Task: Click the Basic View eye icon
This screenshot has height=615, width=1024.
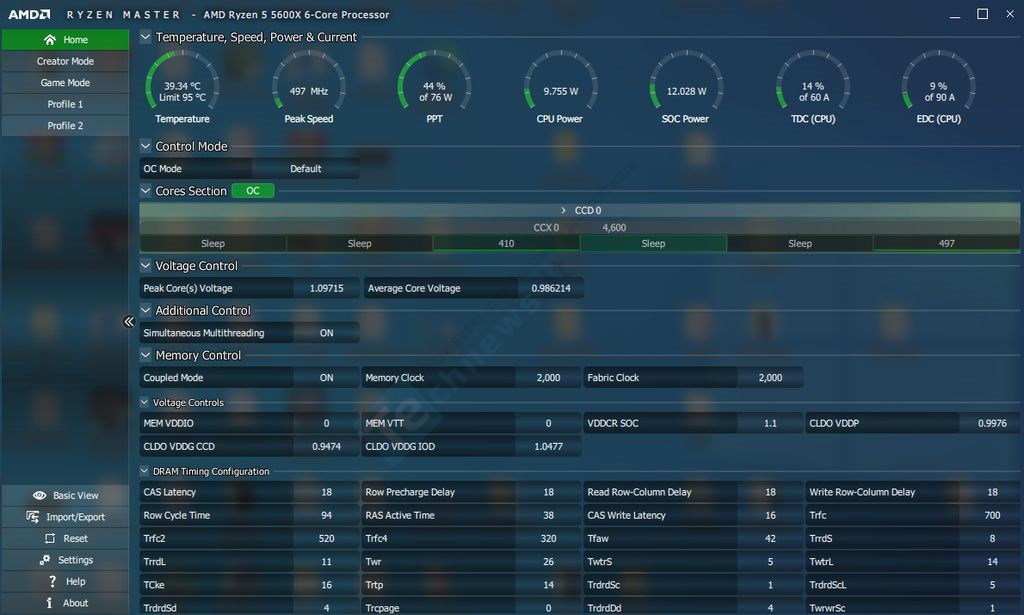Action: [x=40, y=495]
